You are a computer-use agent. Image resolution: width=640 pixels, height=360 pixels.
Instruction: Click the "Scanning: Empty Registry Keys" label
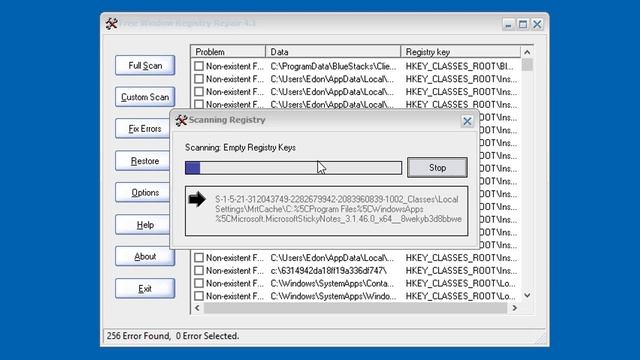[240, 147]
